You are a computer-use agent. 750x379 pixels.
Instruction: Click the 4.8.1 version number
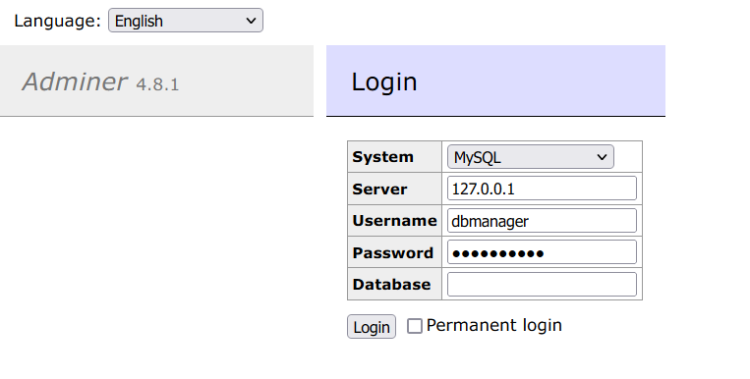pos(157,85)
